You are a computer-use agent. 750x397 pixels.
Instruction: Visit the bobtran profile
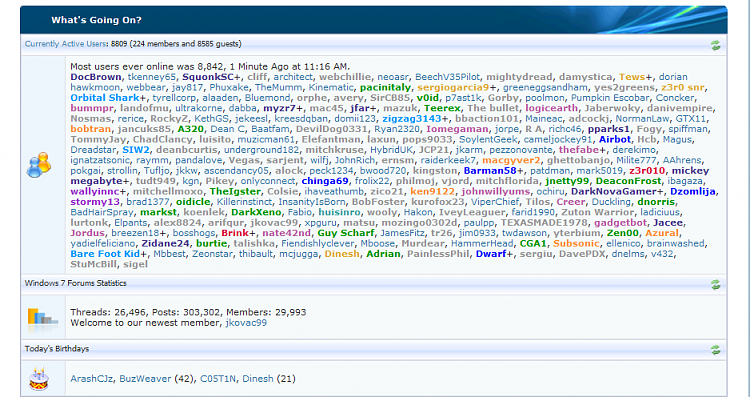coord(91,129)
